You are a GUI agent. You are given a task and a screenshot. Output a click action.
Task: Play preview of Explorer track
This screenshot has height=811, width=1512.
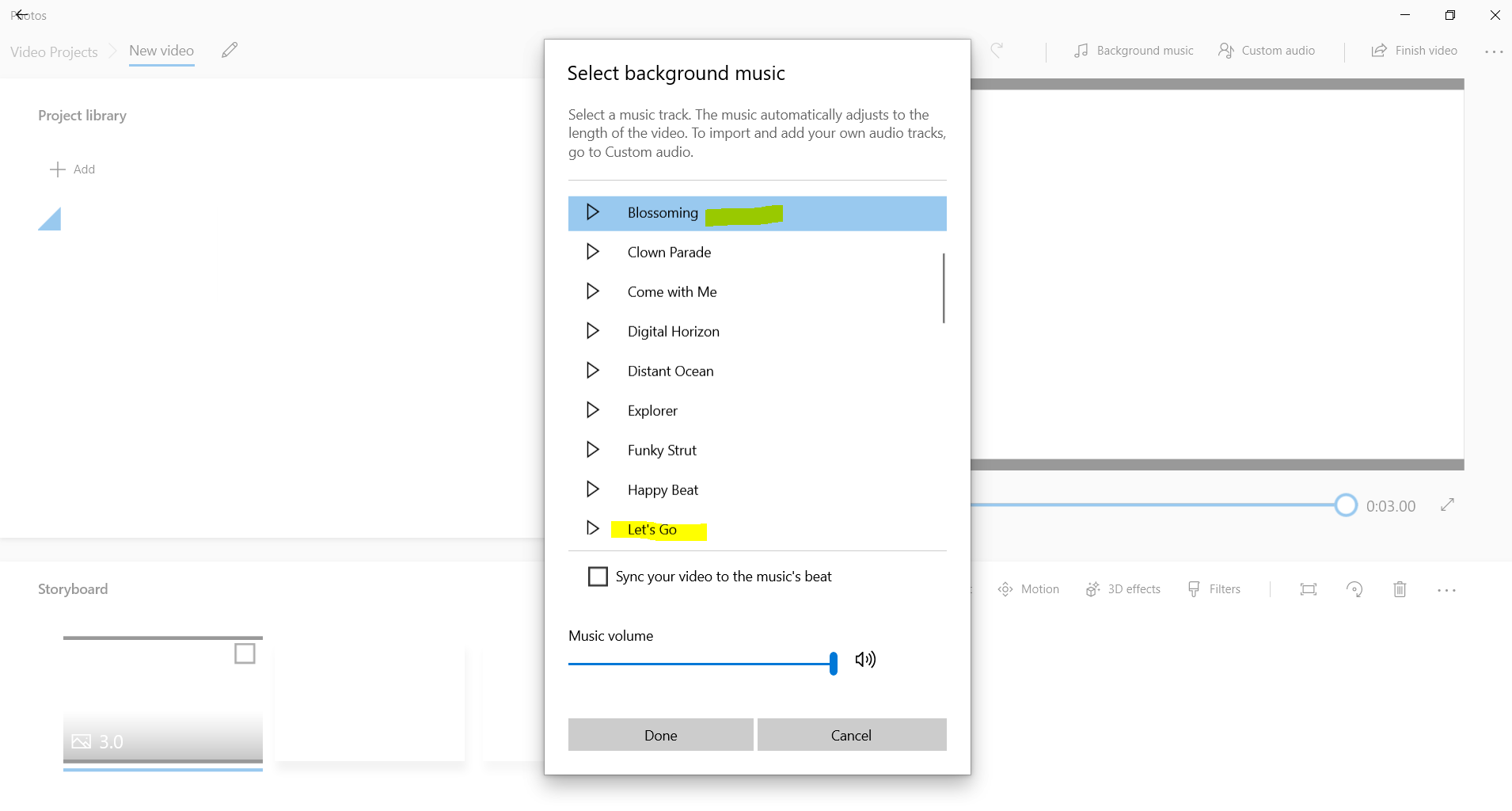click(x=592, y=410)
